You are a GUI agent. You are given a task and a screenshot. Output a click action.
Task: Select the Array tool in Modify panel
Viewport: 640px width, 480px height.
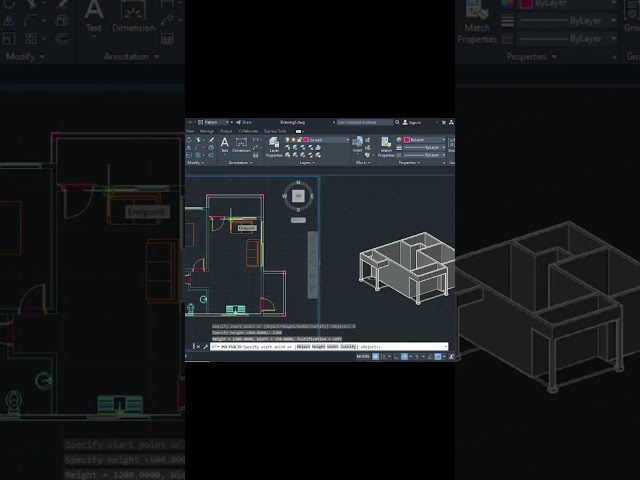(198, 155)
